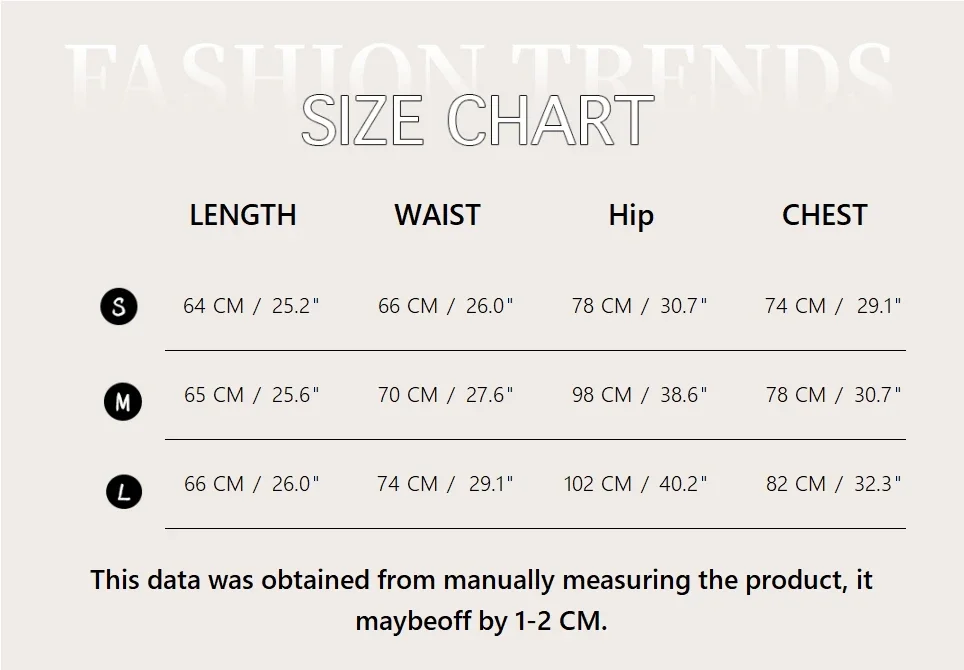The height and width of the screenshot is (670, 964).
Task: Click the 66 CM / 26.0" waist value
Action: [x=445, y=306]
